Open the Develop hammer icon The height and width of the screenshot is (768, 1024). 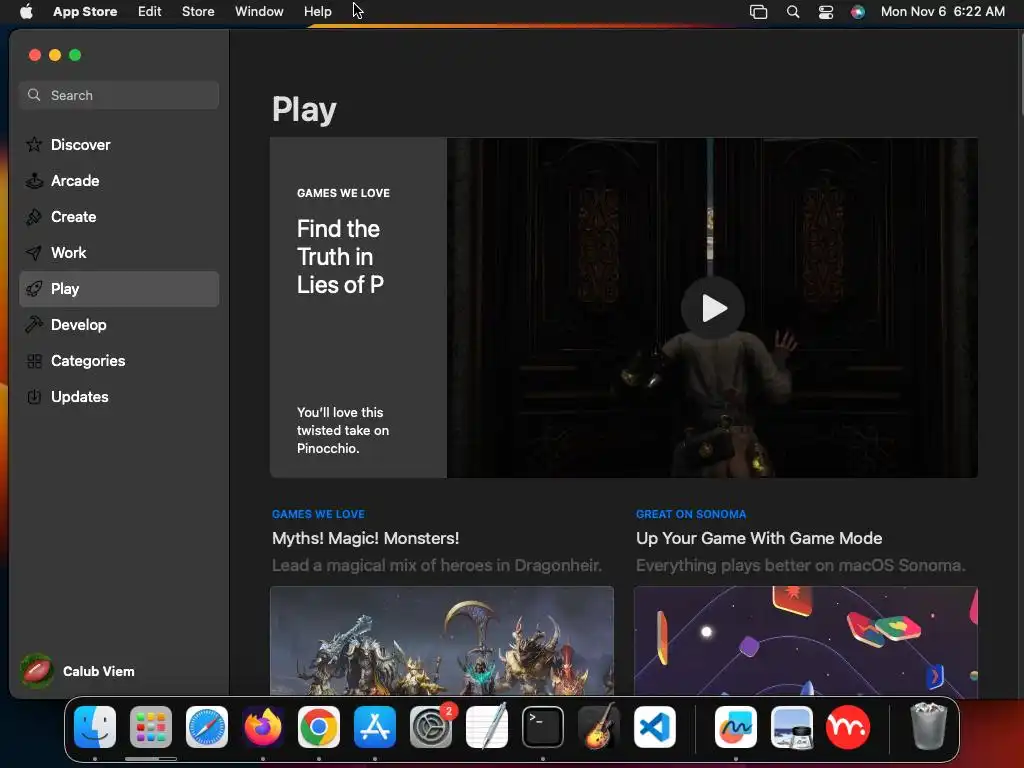(x=34, y=325)
